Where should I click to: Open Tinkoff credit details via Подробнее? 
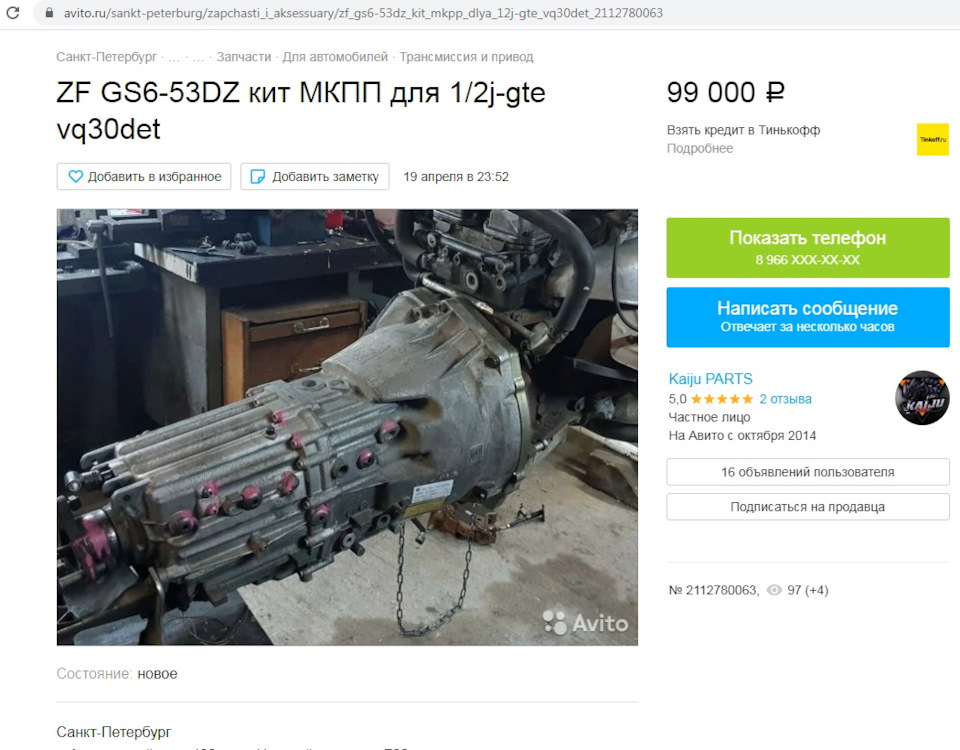[x=700, y=148]
